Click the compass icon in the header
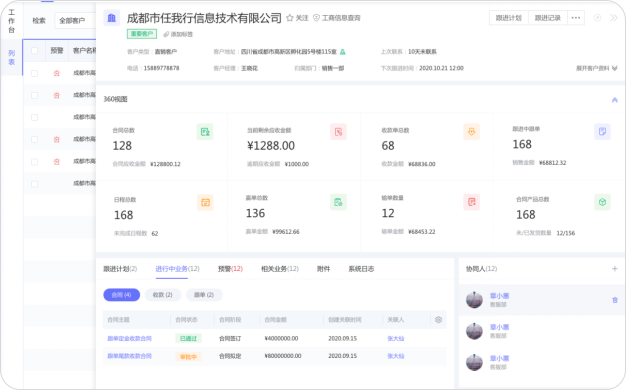This screenshot has width=627, height=390. tap(597, 18)
